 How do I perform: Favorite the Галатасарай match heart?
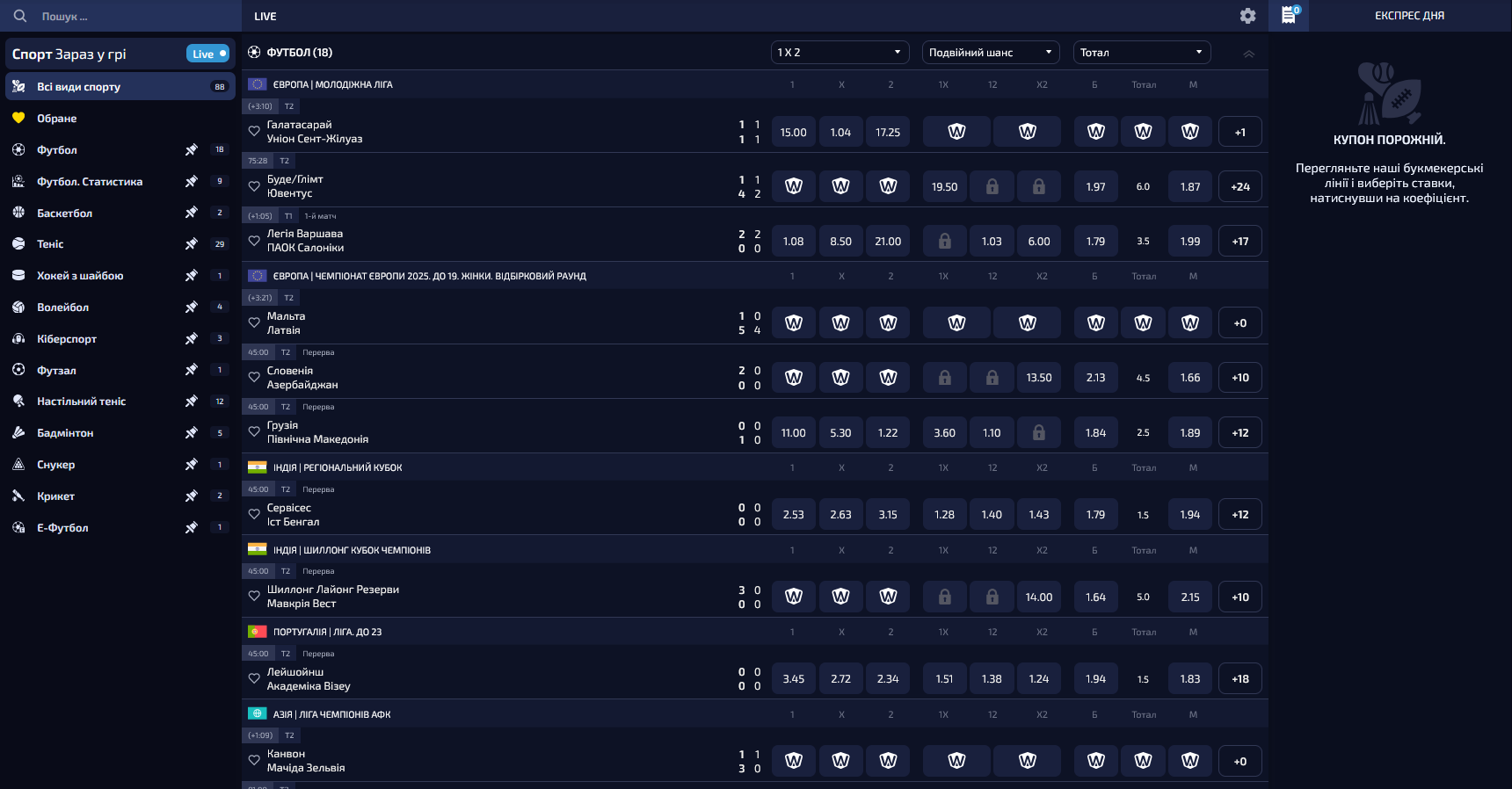pyautogui.click(x=254, y=132)
